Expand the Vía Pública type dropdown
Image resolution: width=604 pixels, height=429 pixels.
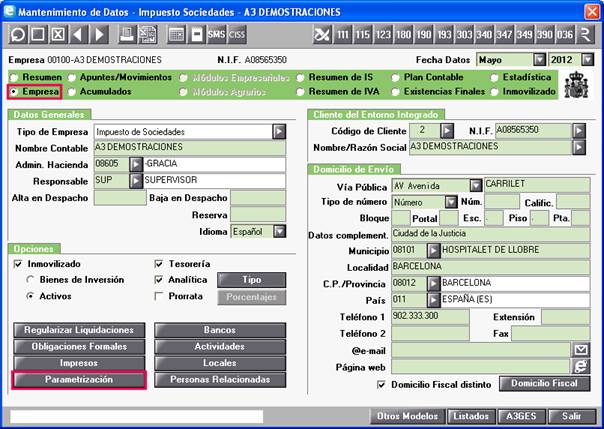(x=476, y=186)
